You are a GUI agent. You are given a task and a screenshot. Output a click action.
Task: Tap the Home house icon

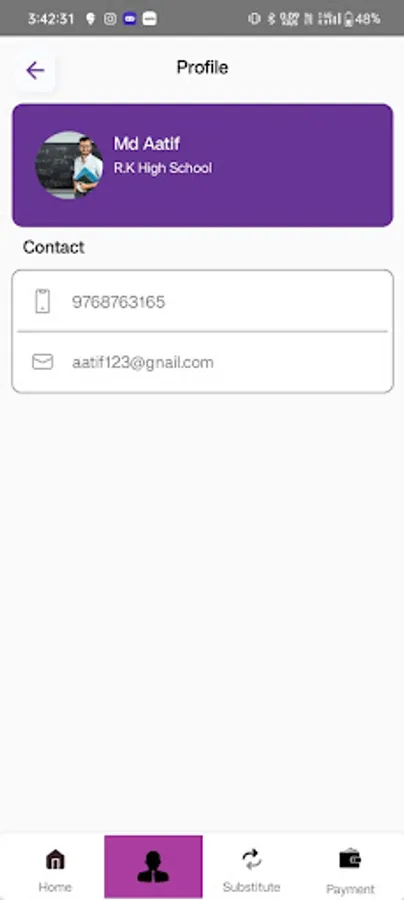55,860
